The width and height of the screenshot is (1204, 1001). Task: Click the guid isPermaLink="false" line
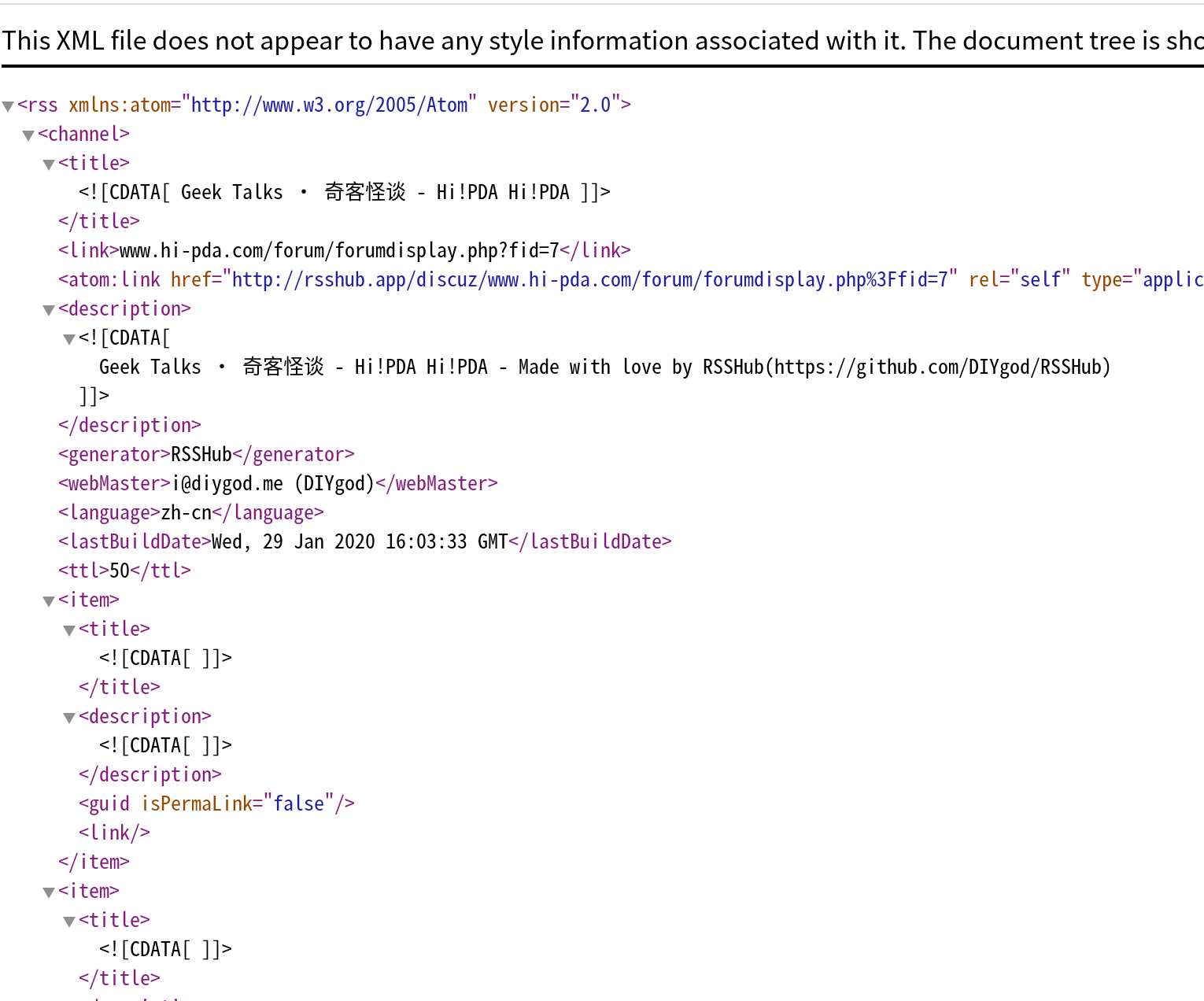(216, 803)
